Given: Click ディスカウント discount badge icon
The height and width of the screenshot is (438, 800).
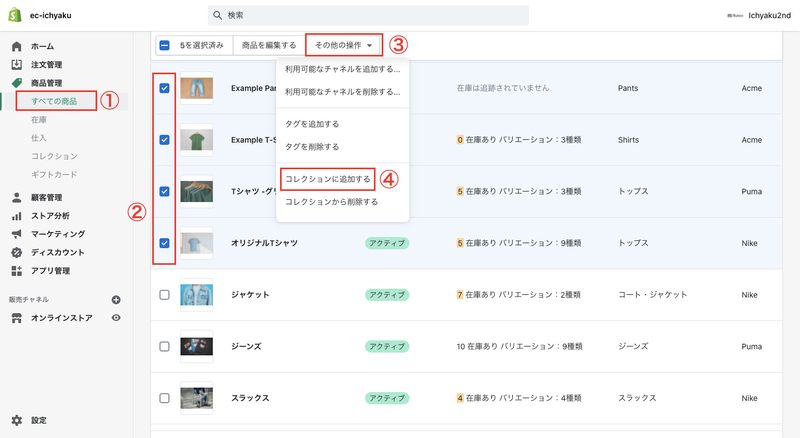Looking at the screenshot, I should coord(16,252).
